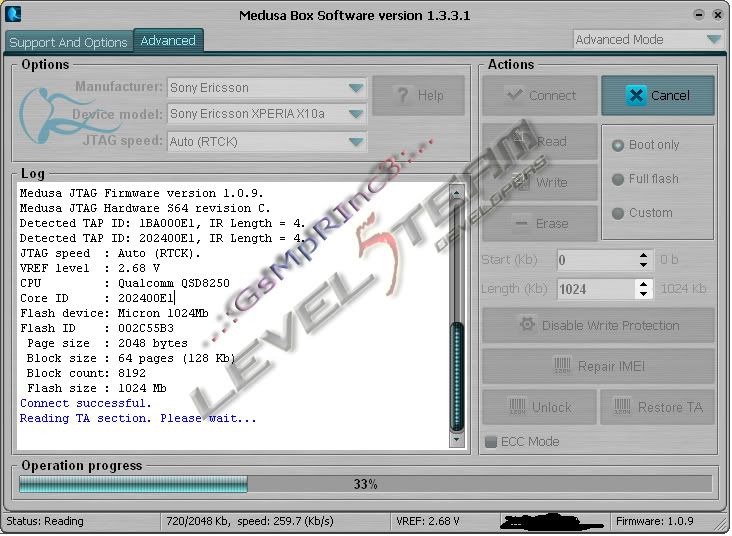Switch to the Advanced tab

[x=168, y=41]
